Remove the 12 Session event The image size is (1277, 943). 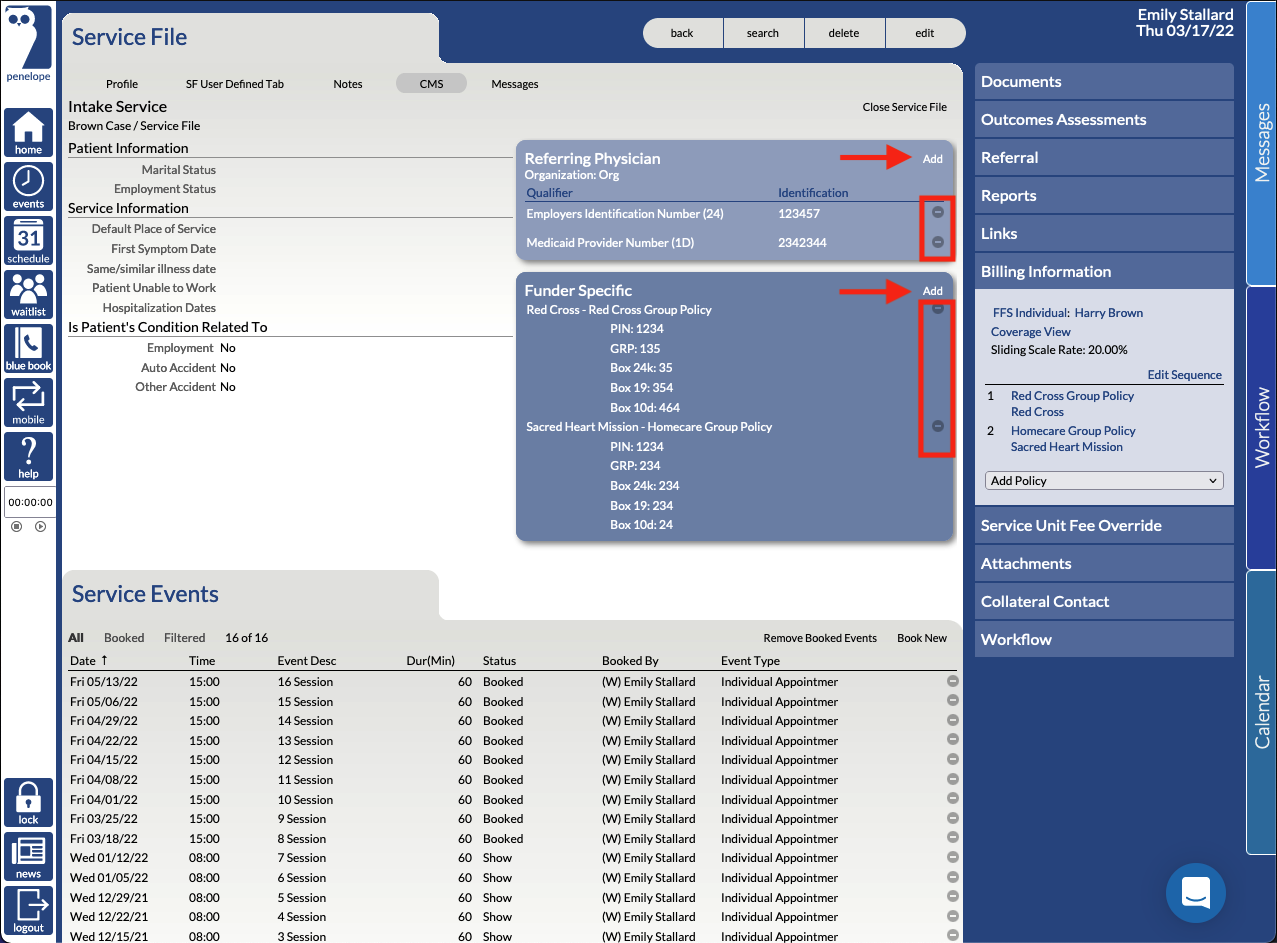coord(953,759)
